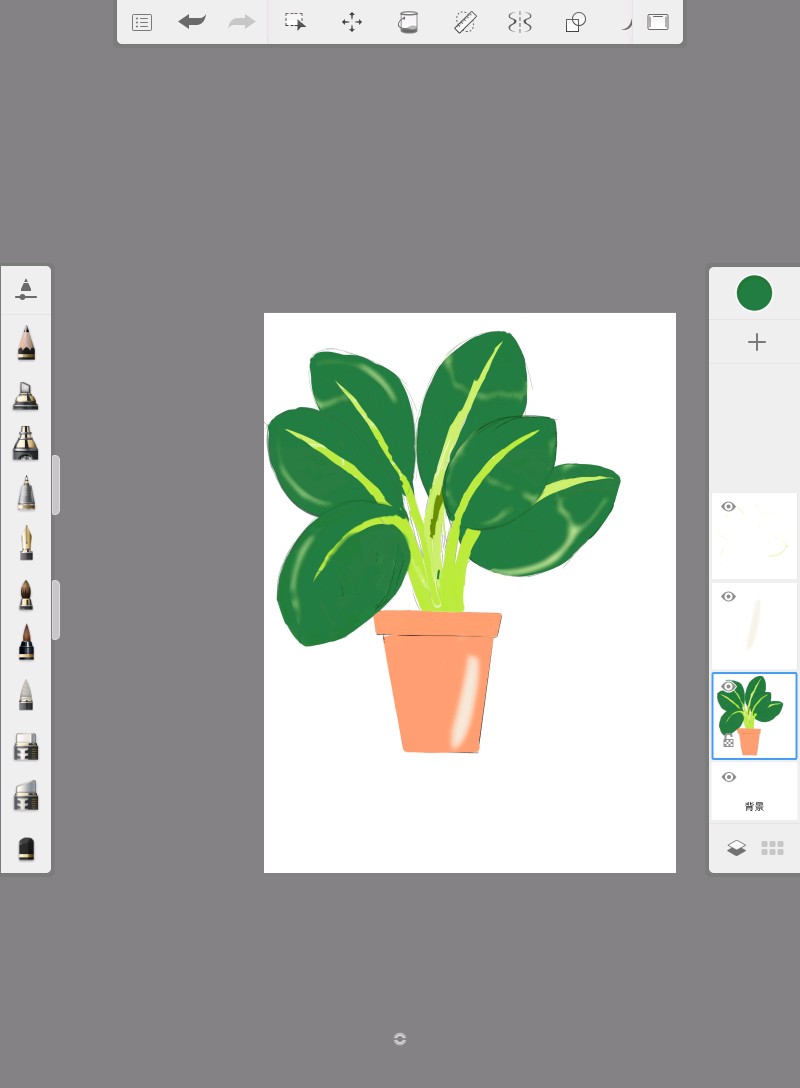
Task: Enable the symmetry tool
Action: pos(520,22)
